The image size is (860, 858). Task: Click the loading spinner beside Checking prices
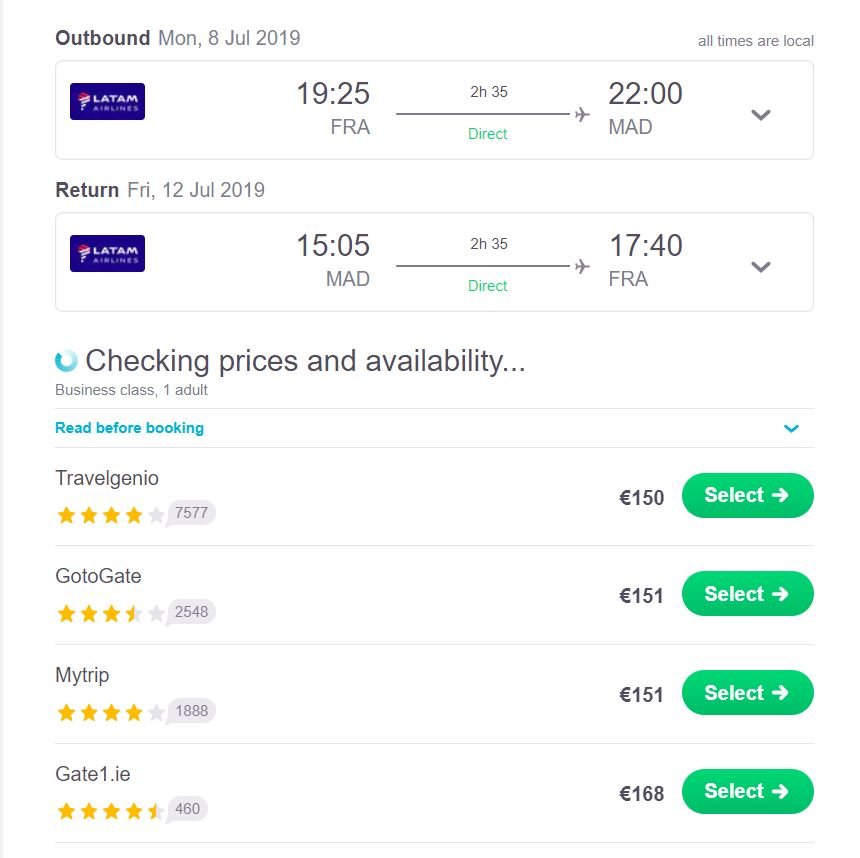[66, 361]
